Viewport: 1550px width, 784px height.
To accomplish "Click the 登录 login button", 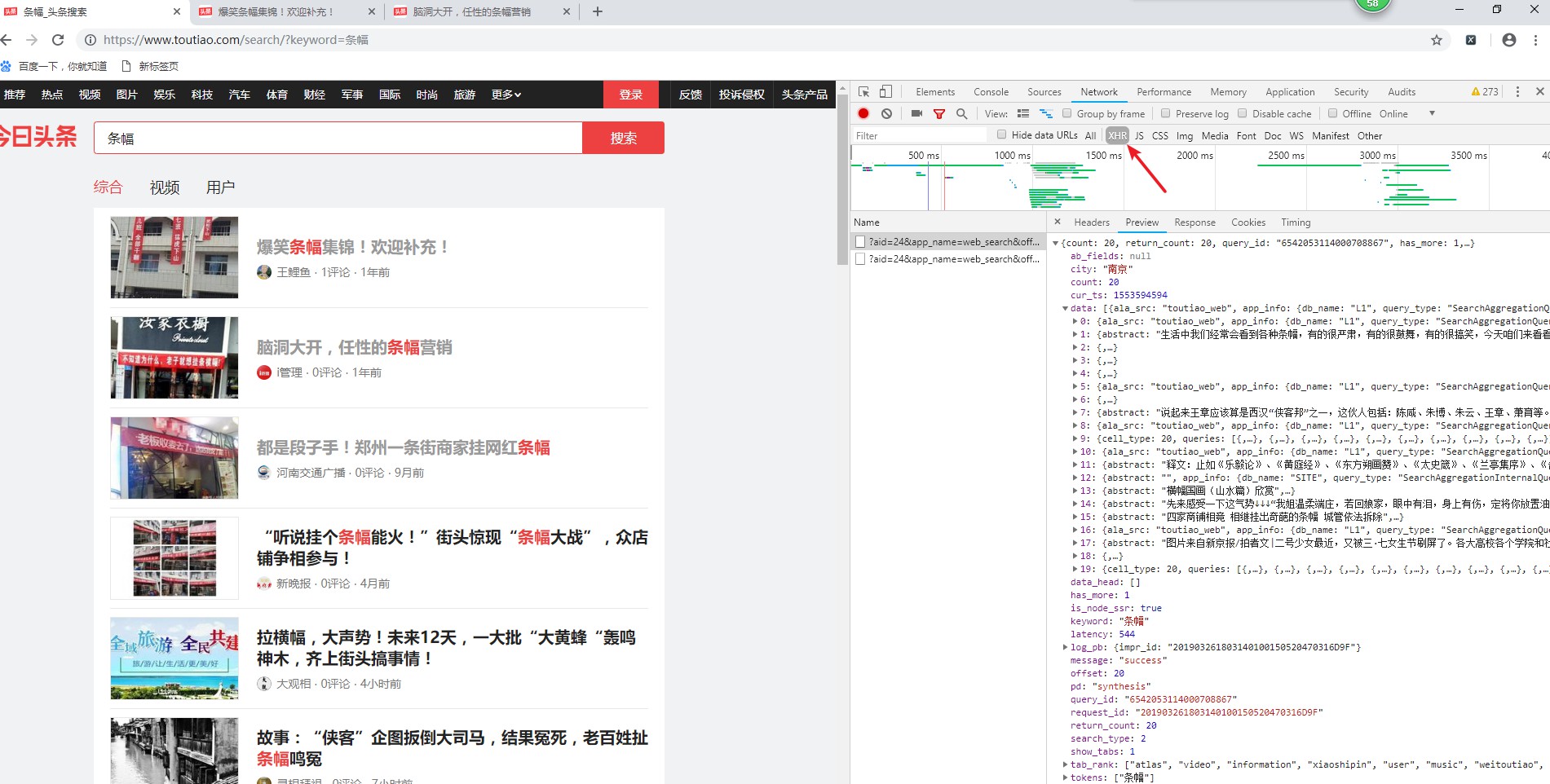I will tap(630, 95).
